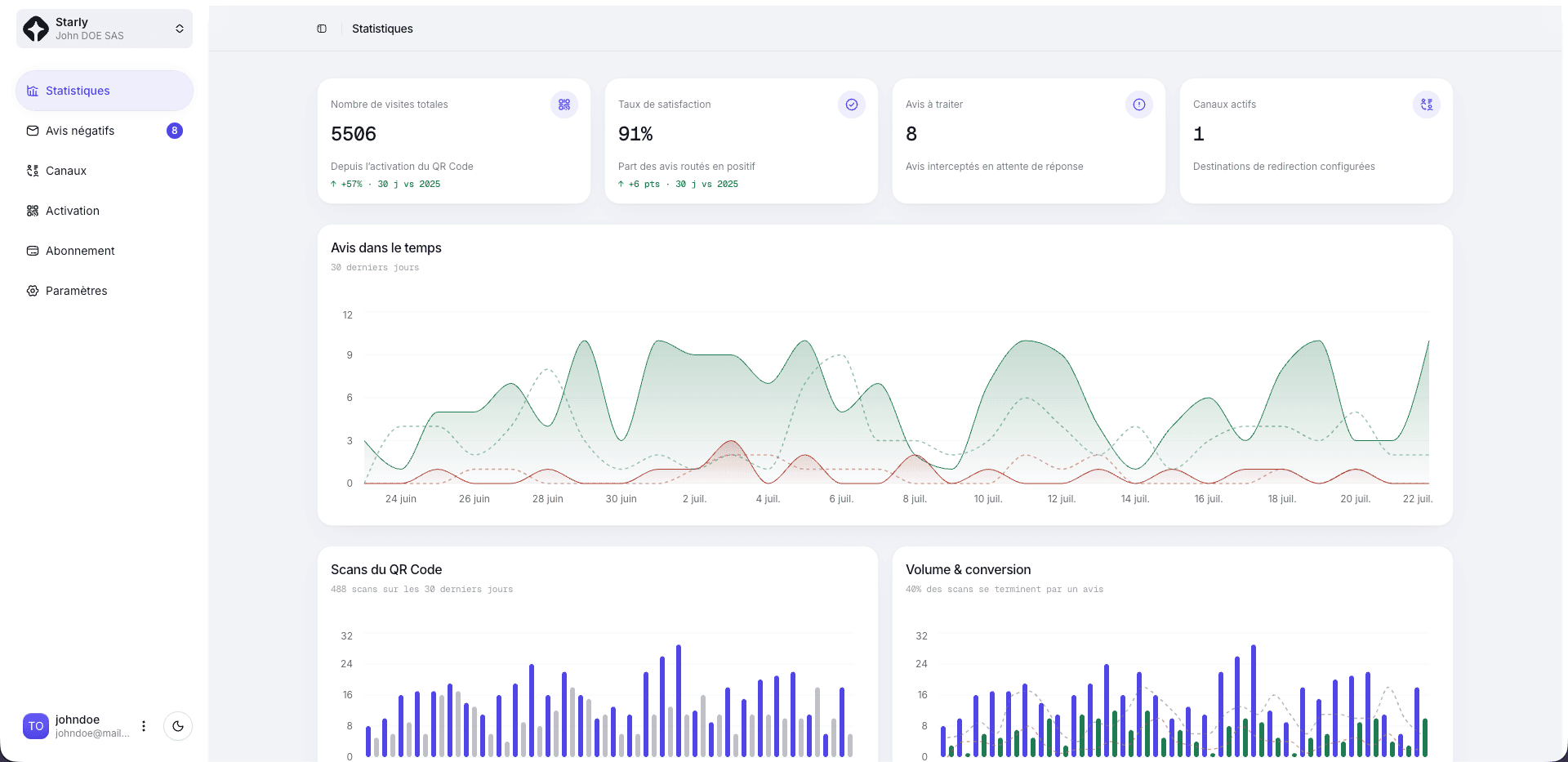
Task: Click the 30 derniers jours subtitle
Action: 375,268
